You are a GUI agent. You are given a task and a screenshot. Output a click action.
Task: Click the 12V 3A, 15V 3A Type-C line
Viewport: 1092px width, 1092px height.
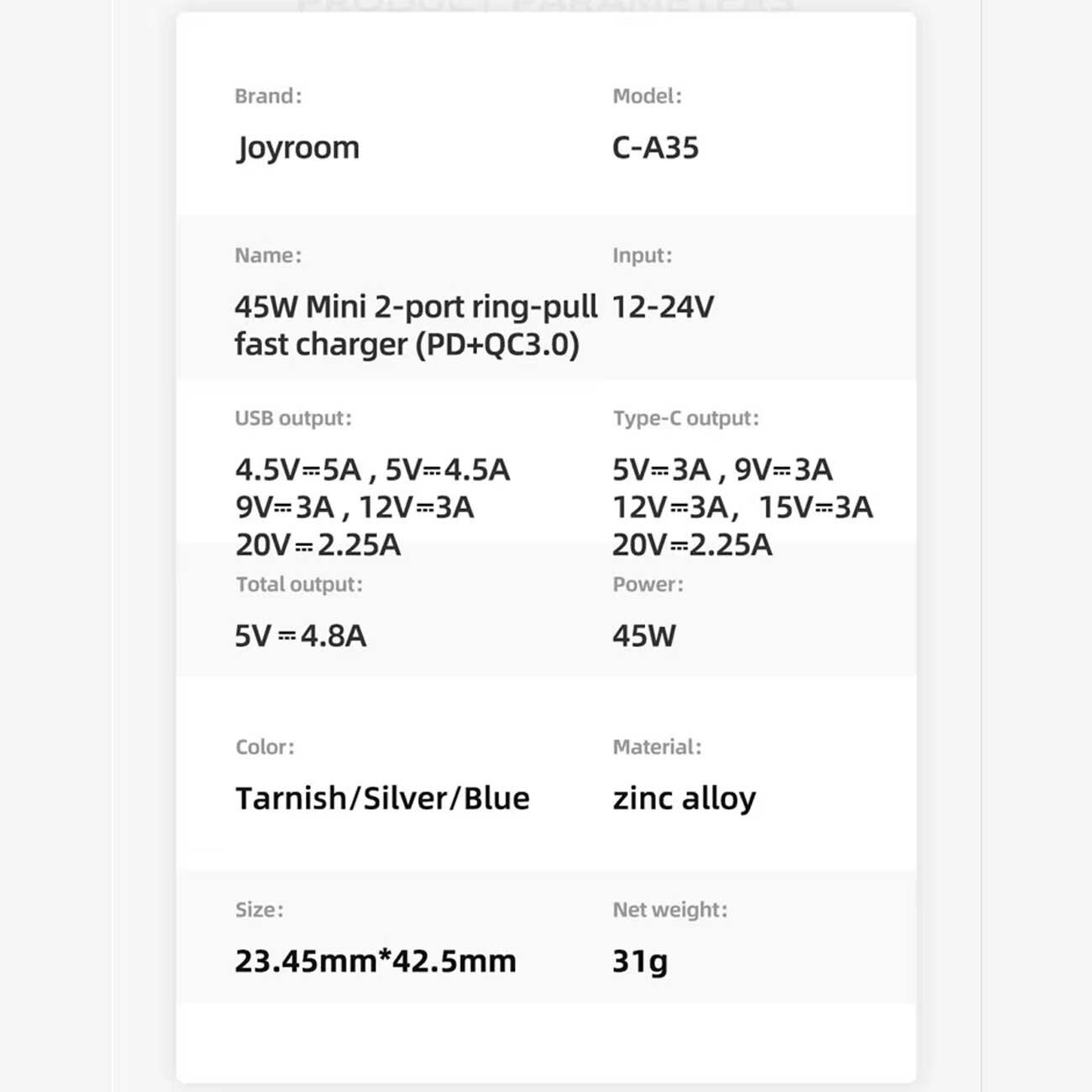743,507
